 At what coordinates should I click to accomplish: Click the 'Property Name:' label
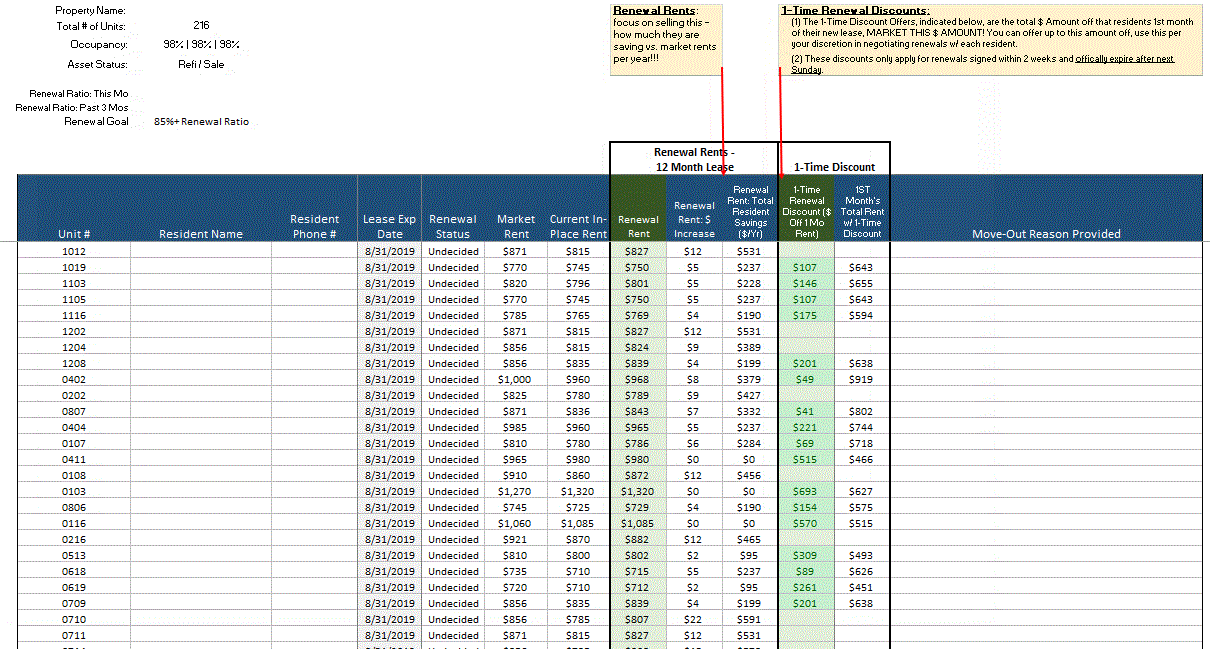[x=90, y=10]
